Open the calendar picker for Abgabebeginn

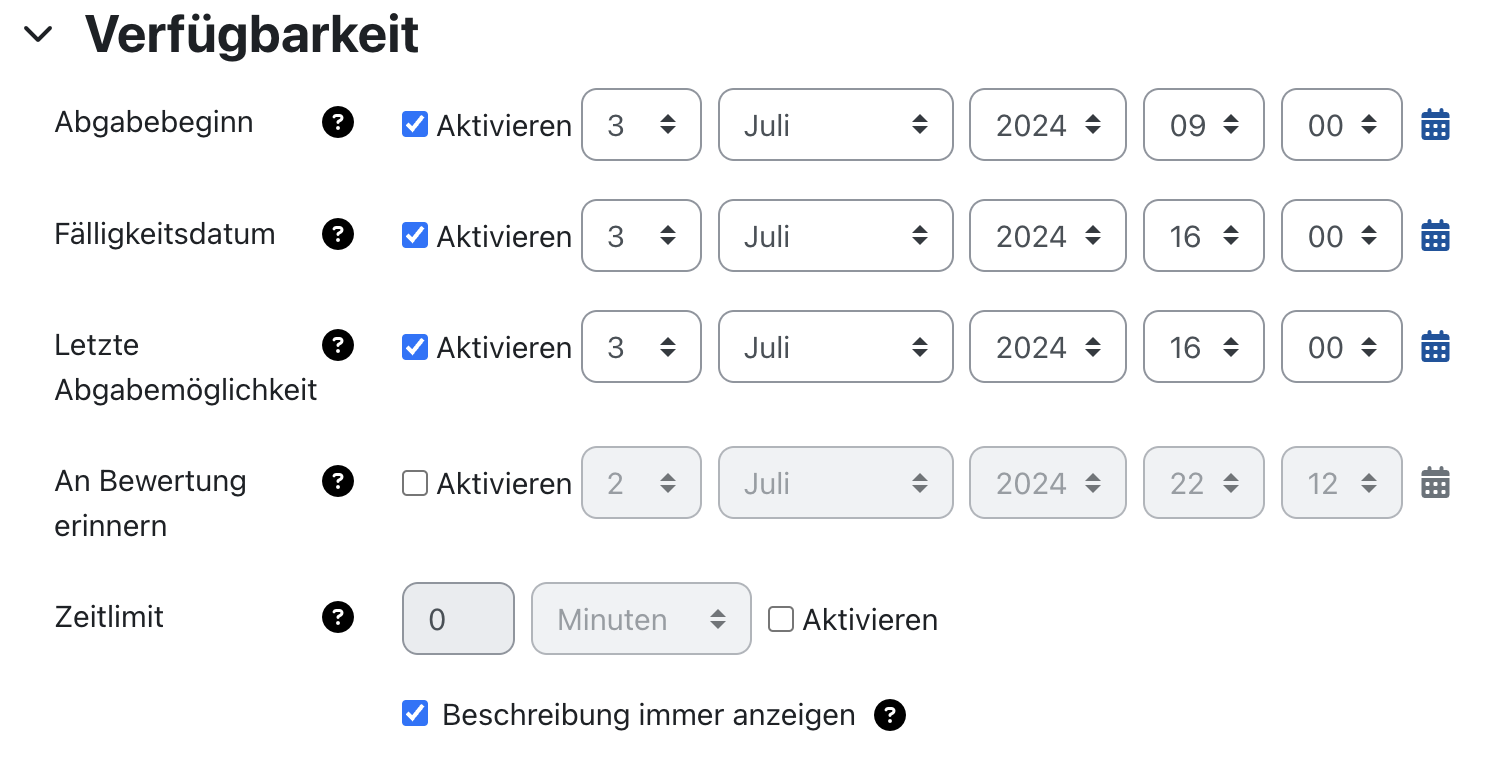(1435, 124)
